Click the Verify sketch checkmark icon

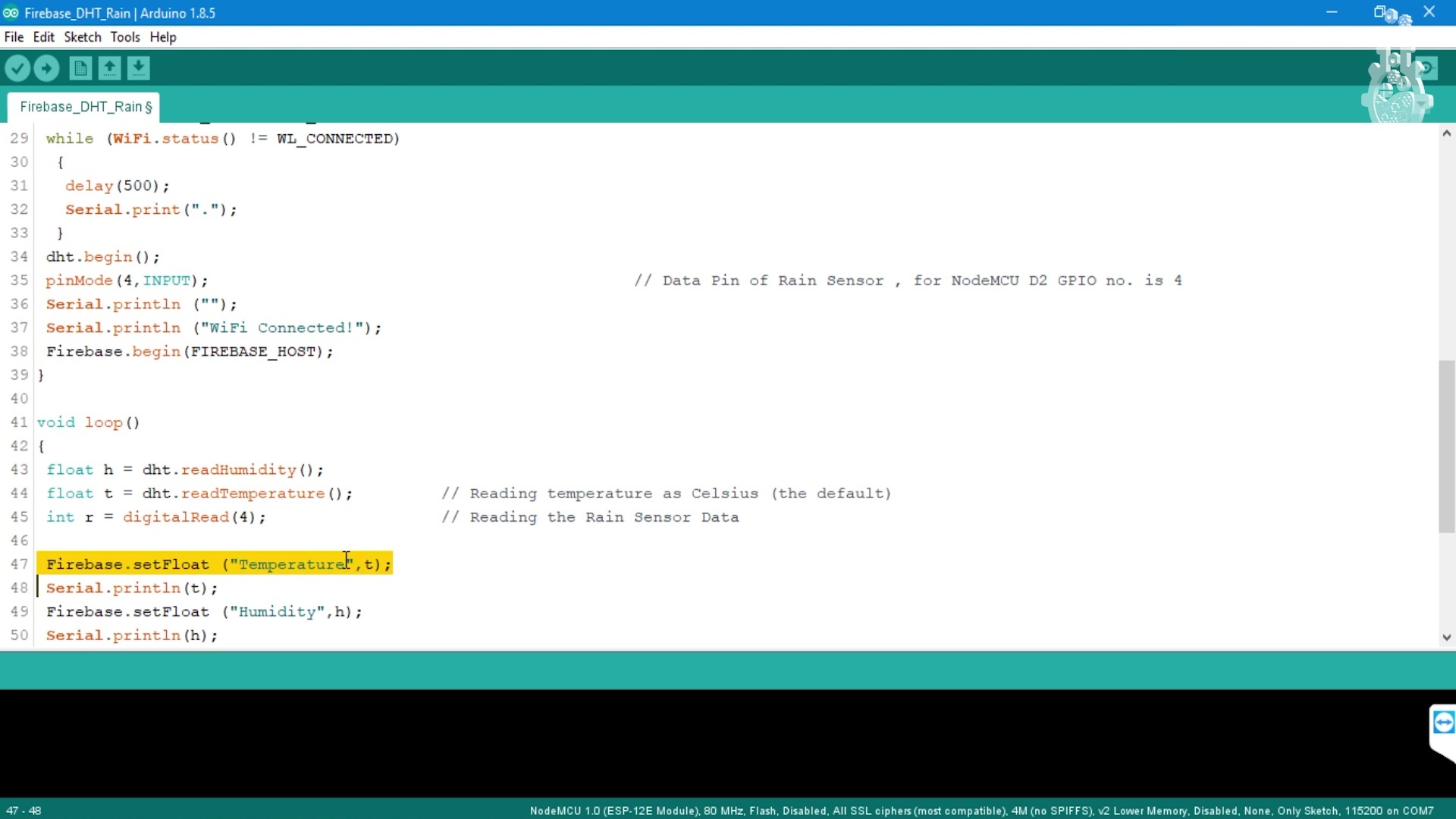pyautogui.click(x=17, y=69)
